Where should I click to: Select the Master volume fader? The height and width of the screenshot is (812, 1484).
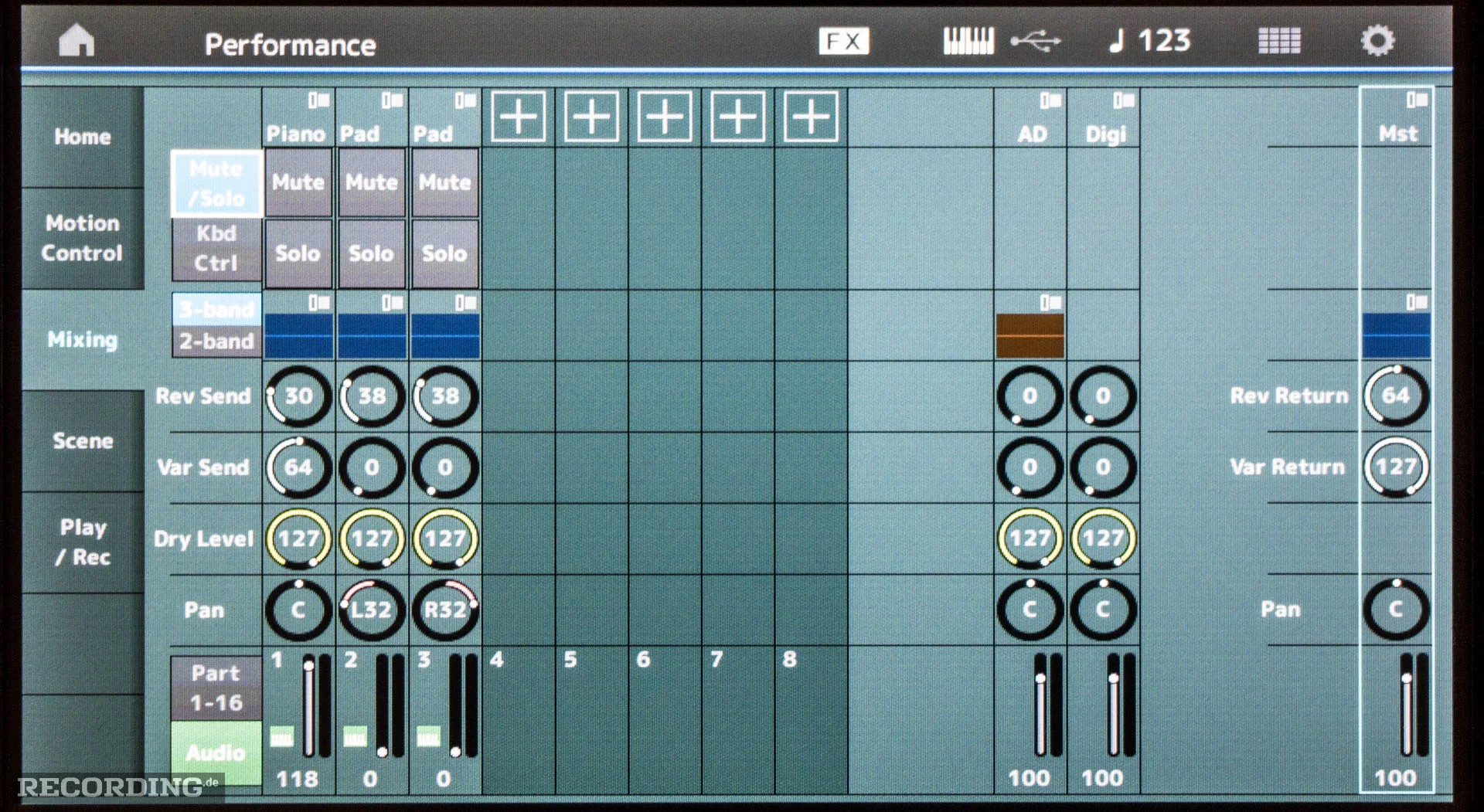pyautogui.click(x=1407, y=705)
